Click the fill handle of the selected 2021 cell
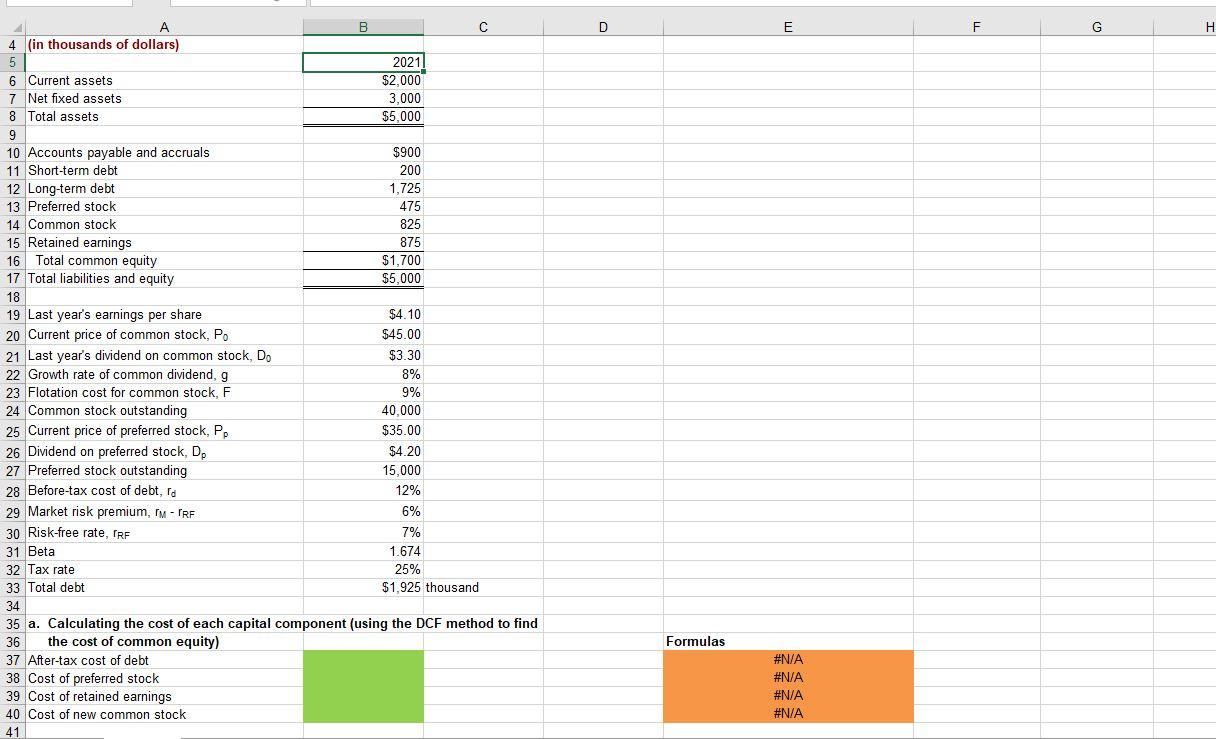Screen dimensions: 1216x739 [x=424, y=71]
